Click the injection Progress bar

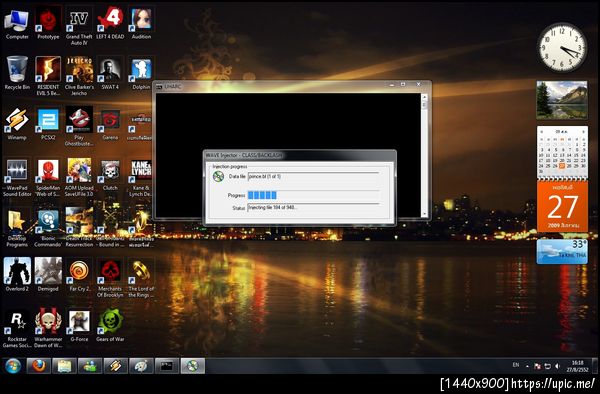[x=313, y=195]
